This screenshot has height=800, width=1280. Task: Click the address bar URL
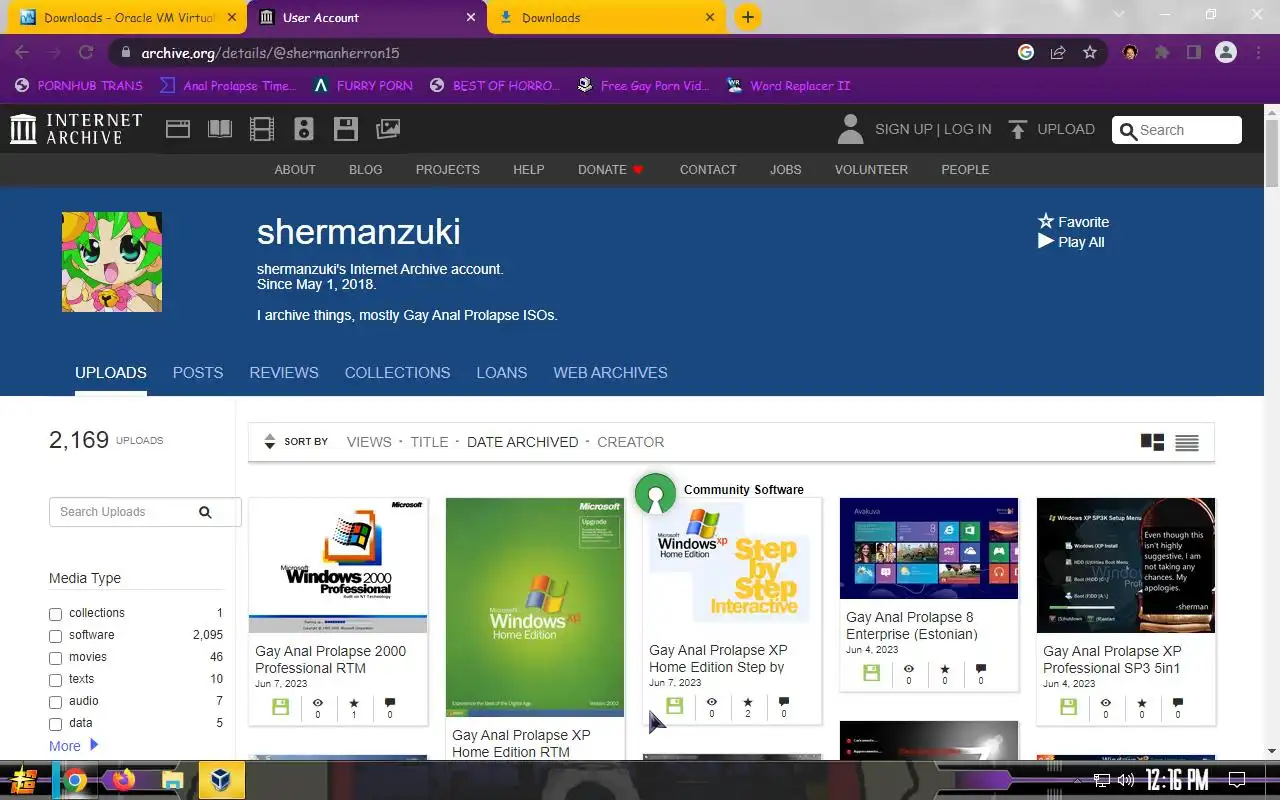[x=270, y=53]
